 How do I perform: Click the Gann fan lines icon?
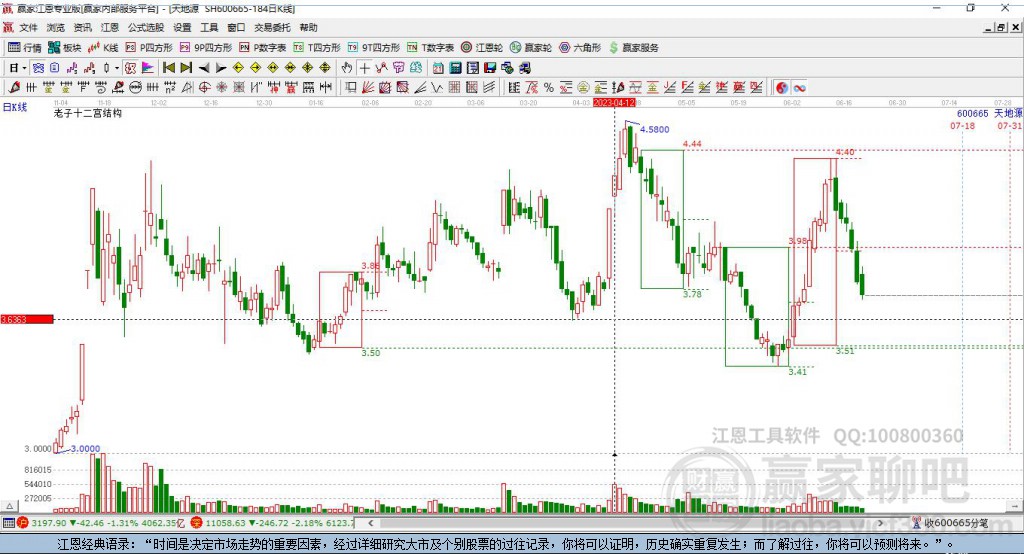click(368, 87)
